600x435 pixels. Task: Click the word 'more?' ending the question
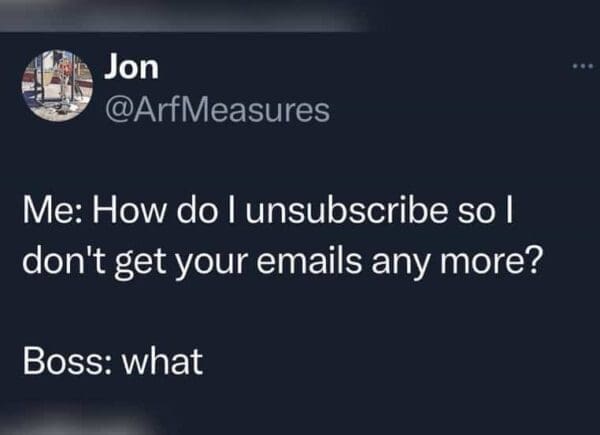[491, 262]
